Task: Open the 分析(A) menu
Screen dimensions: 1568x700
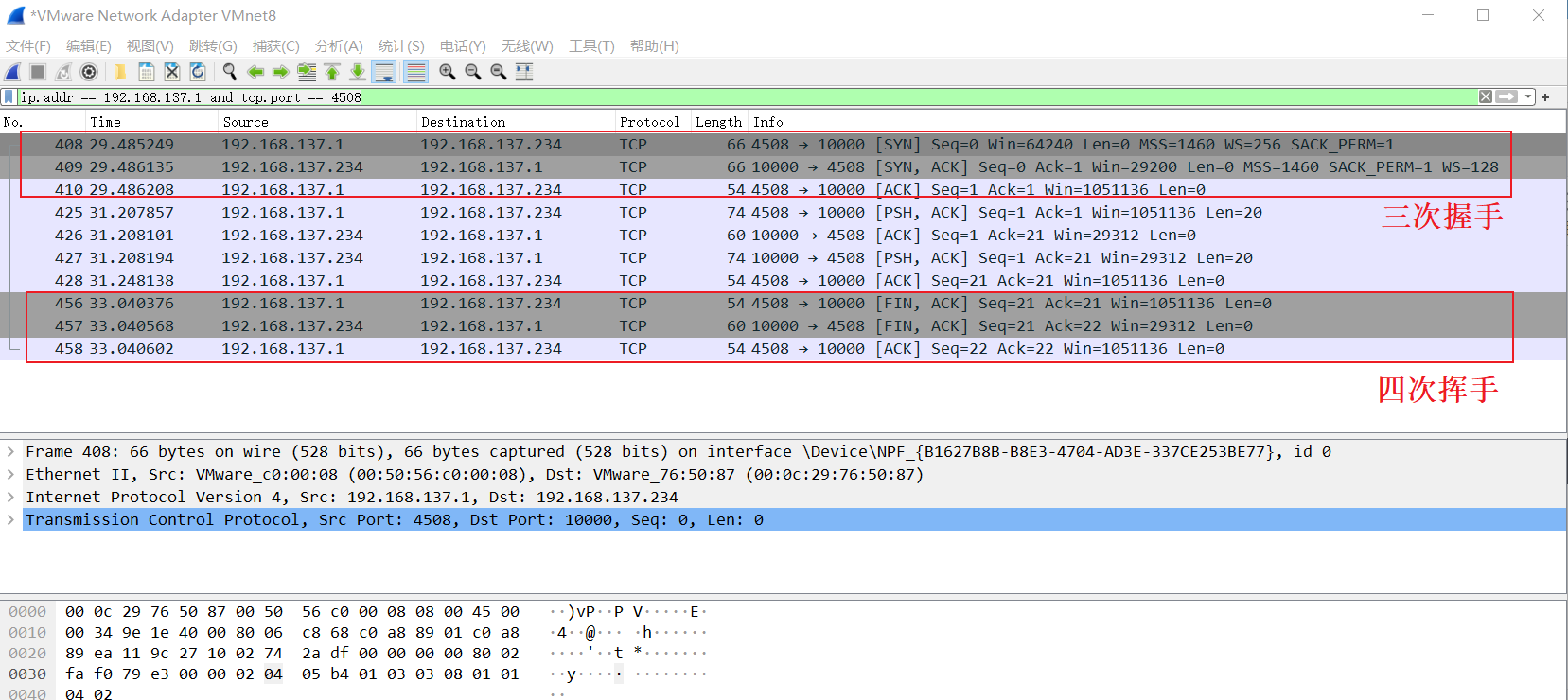Action: coord(339,46)
